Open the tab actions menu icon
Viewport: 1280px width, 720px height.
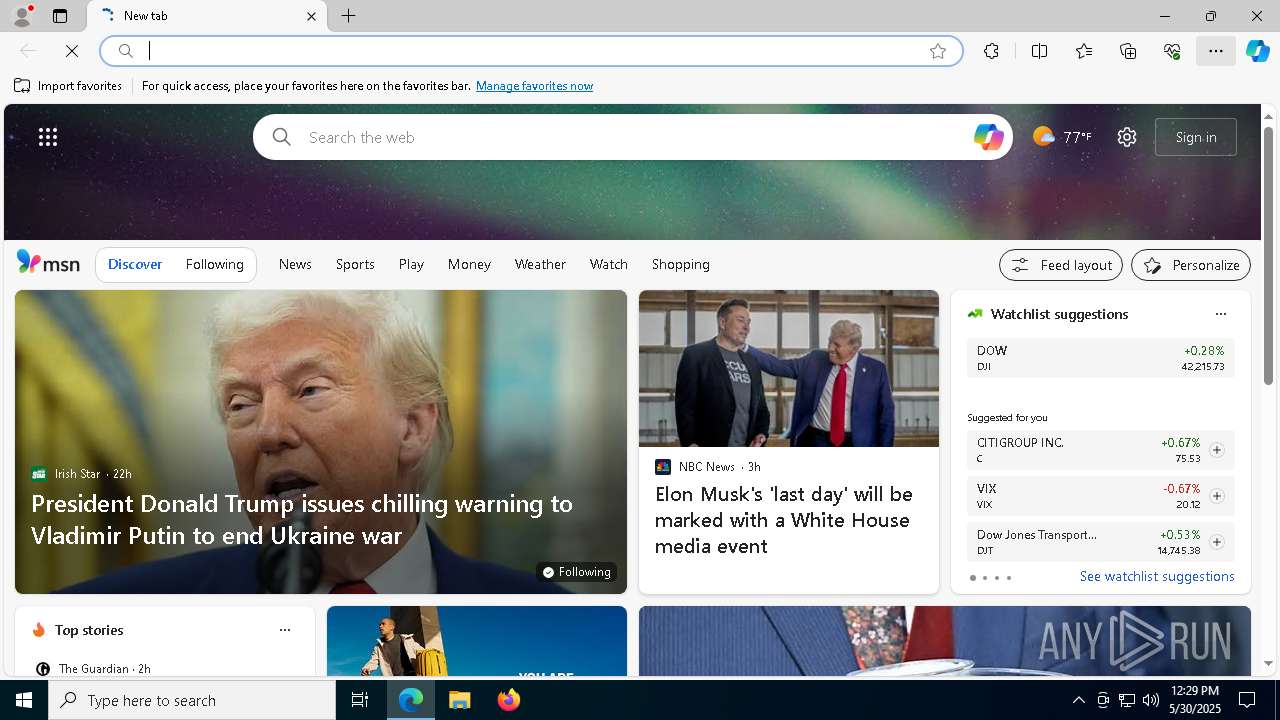(60, 16)
